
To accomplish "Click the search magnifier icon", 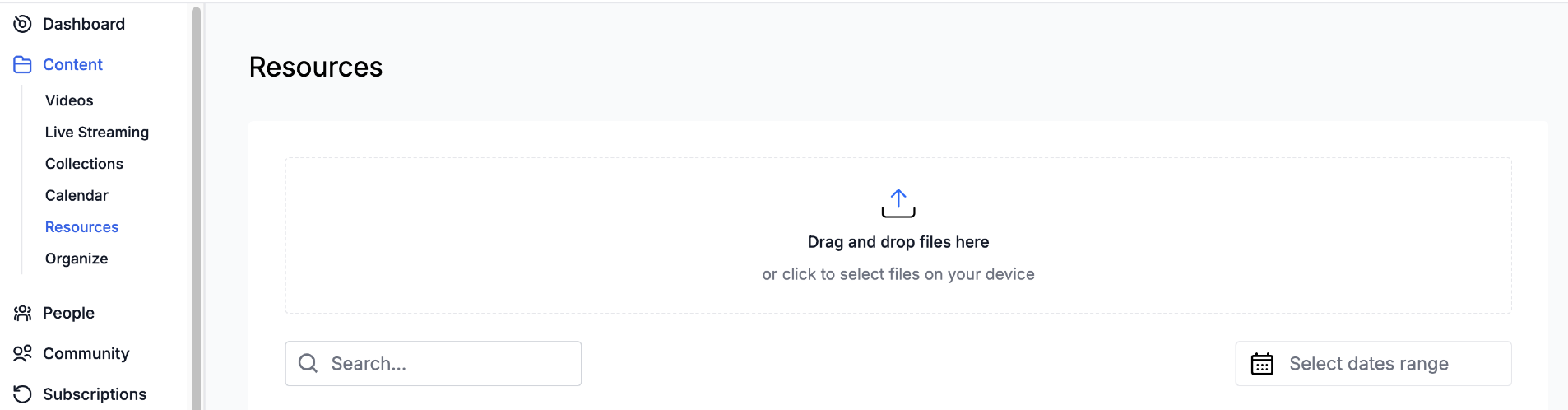I will click(x=308, y=363).
